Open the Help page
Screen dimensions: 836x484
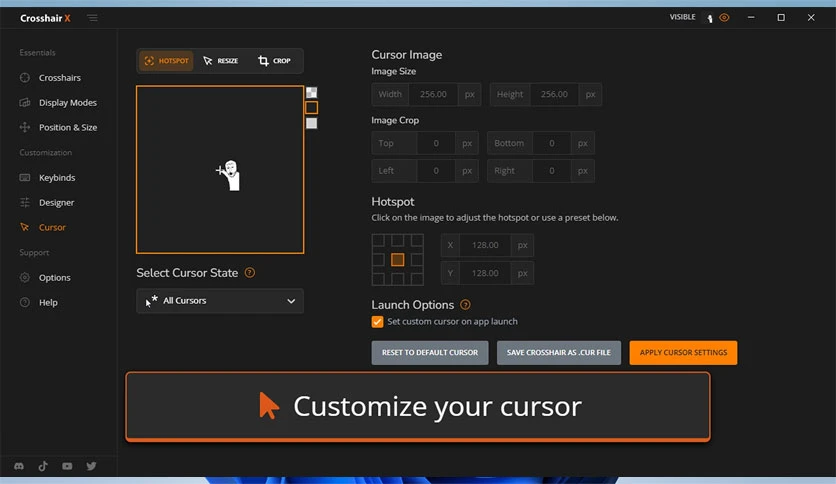pos(48,302)
